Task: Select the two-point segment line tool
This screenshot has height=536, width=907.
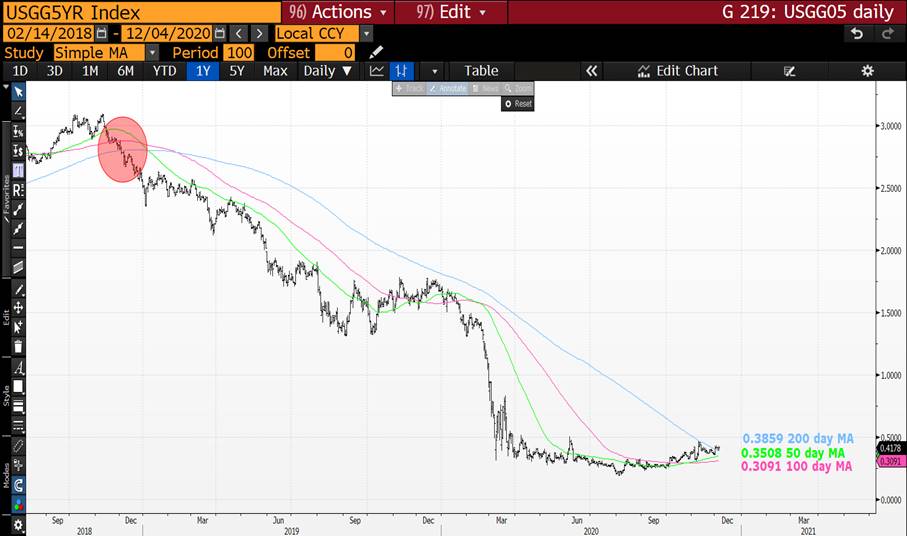Action: tap(18, 209)
